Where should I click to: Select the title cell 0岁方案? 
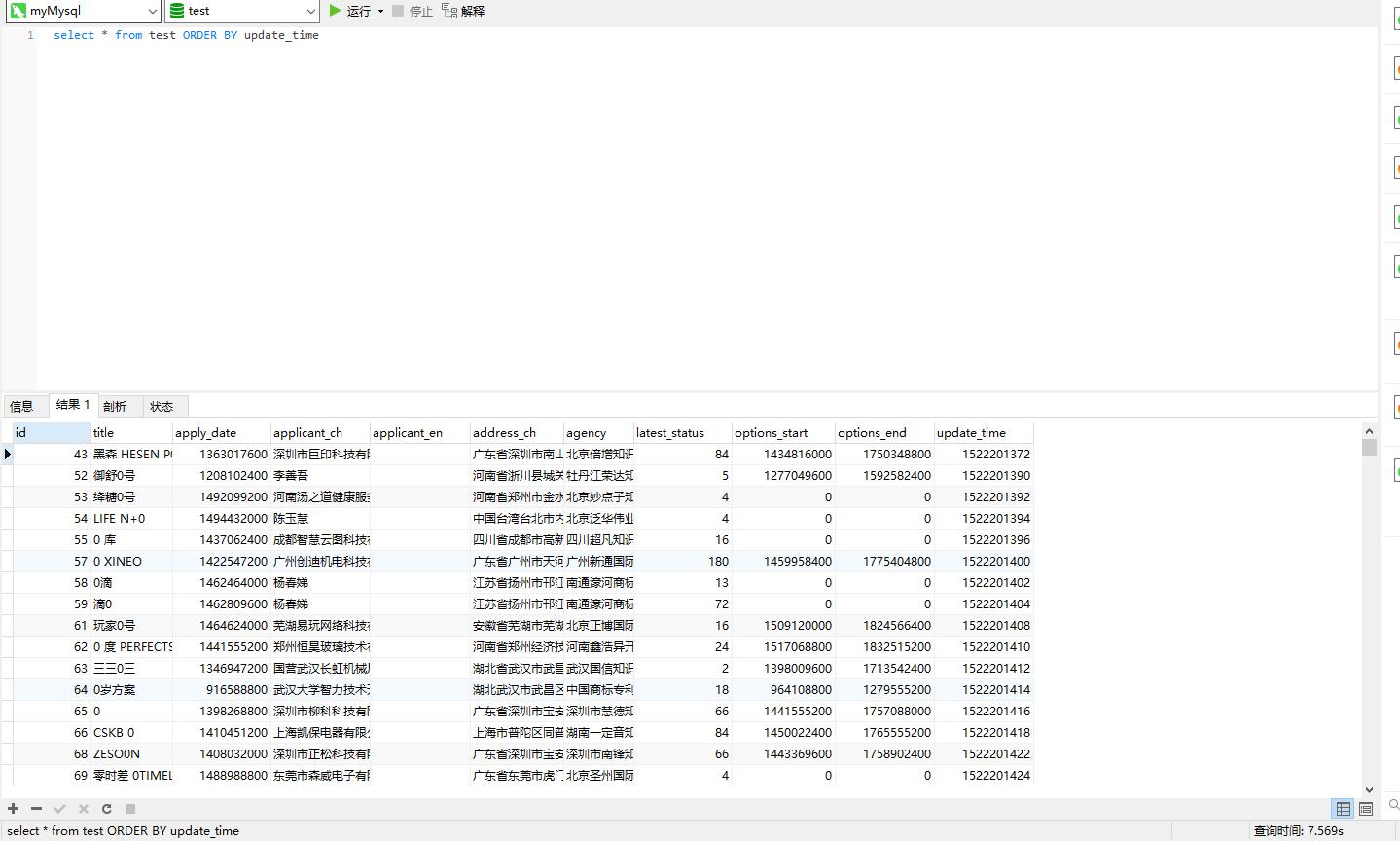point(131,690)
